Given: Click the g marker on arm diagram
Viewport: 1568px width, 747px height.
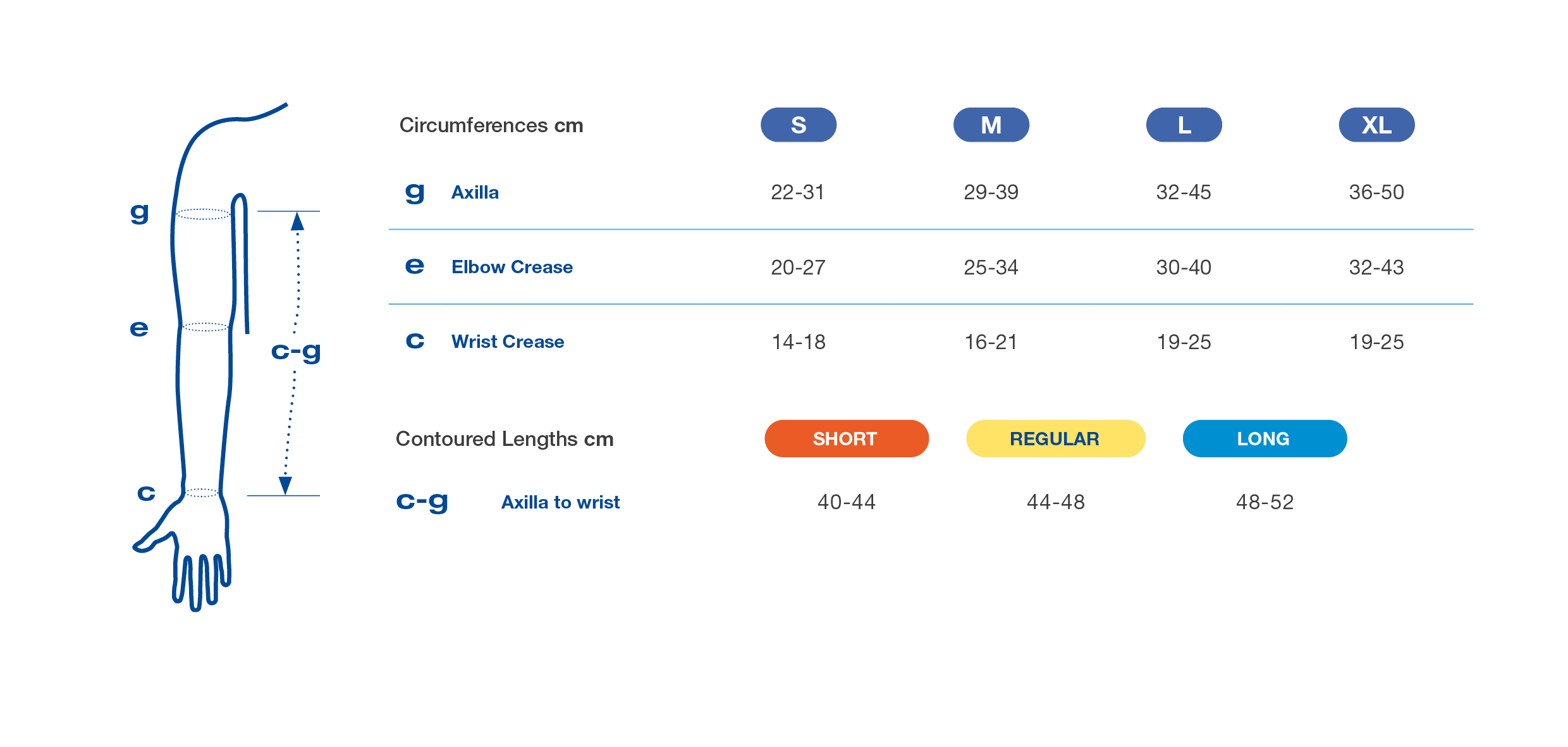Looking at the screenshot, I should [139, 212].
